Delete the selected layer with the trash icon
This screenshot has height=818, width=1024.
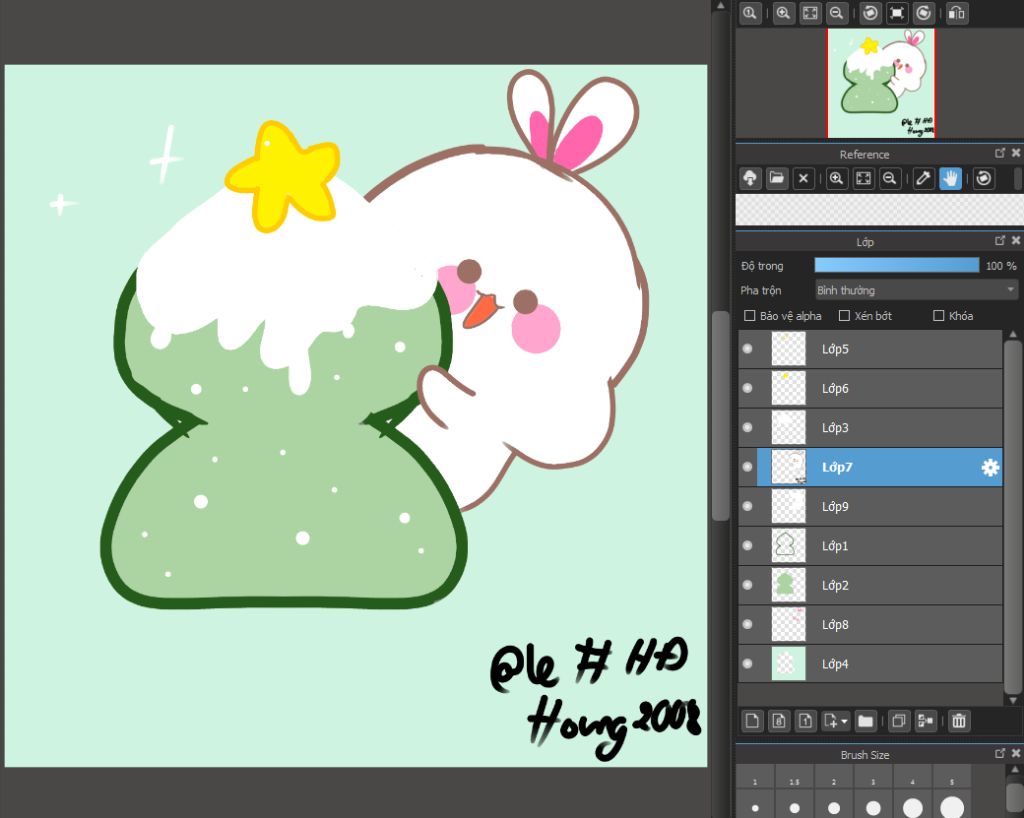(959, 721)
